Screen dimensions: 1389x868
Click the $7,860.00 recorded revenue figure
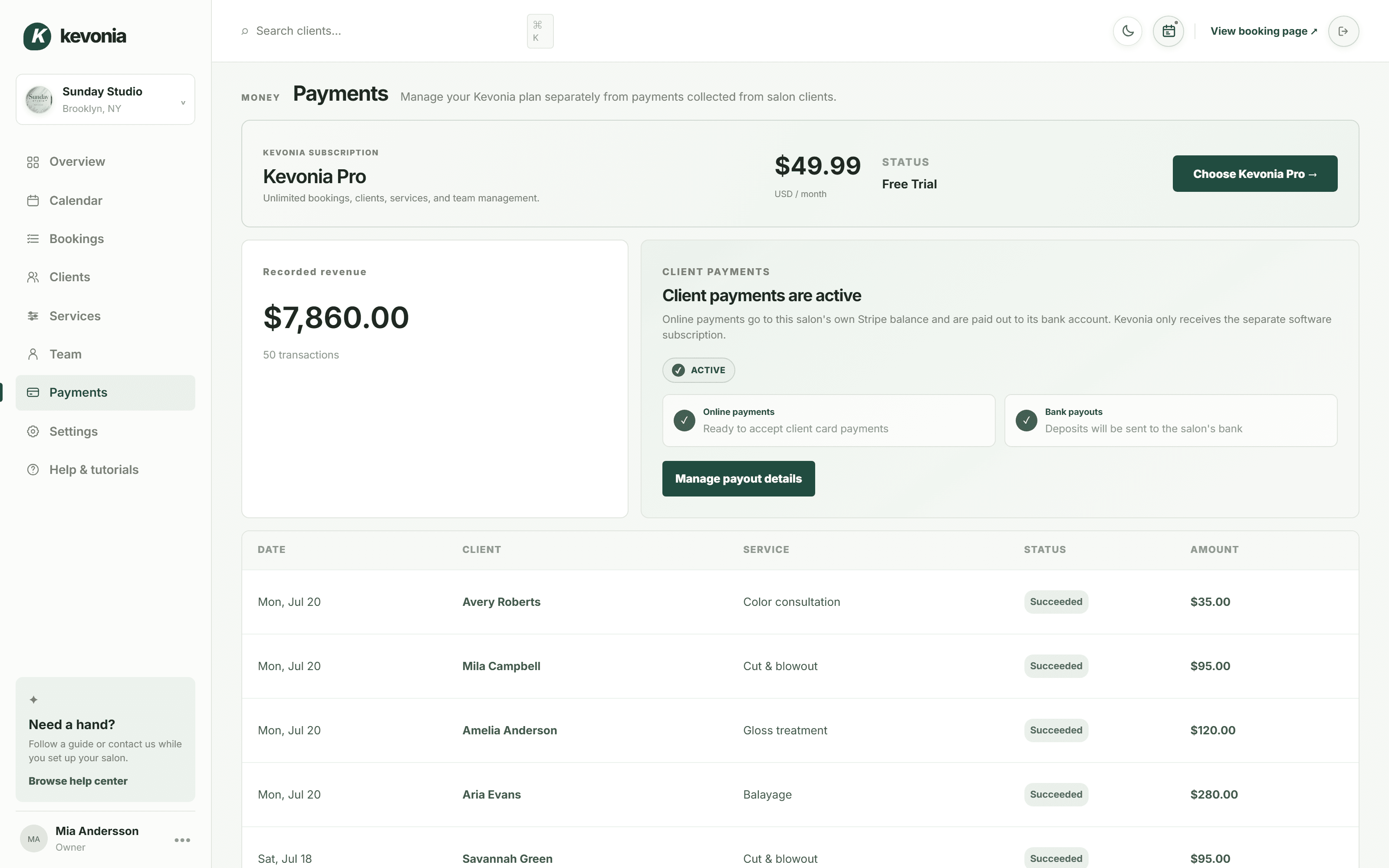[336, 317]
